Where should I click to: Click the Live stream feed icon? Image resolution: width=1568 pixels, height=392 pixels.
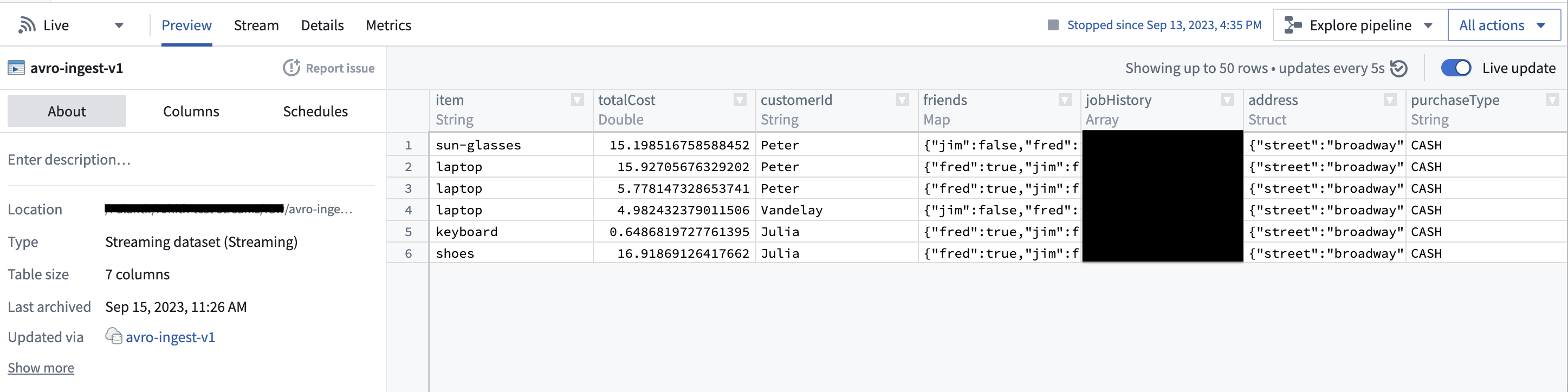[x=26, y=25]
